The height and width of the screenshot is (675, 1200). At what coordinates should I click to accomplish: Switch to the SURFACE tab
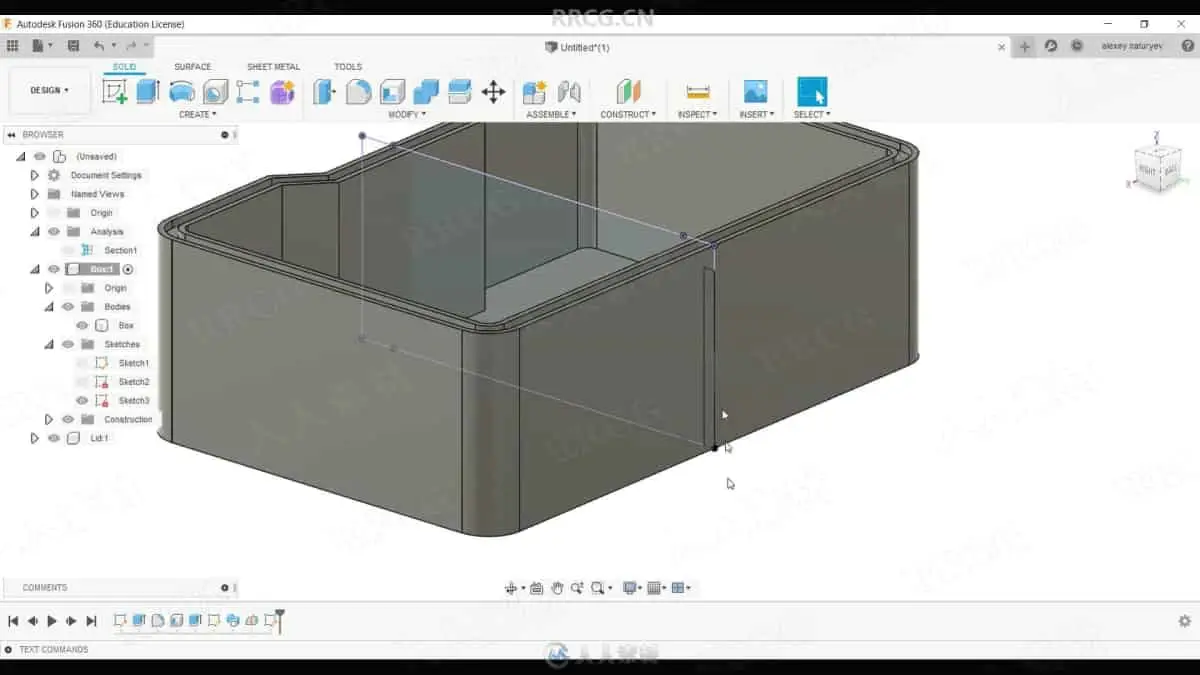[193, 67]
